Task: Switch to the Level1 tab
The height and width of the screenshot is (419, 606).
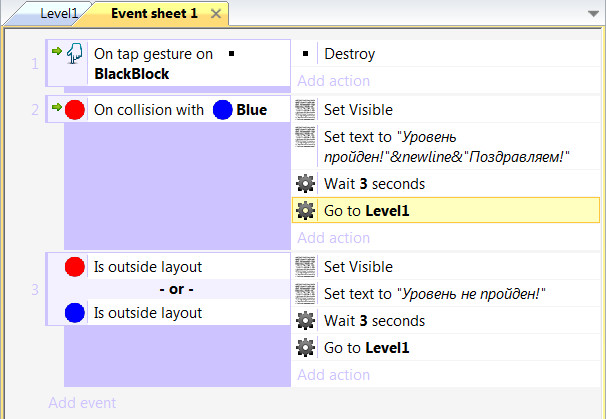Action: [58, 14]
